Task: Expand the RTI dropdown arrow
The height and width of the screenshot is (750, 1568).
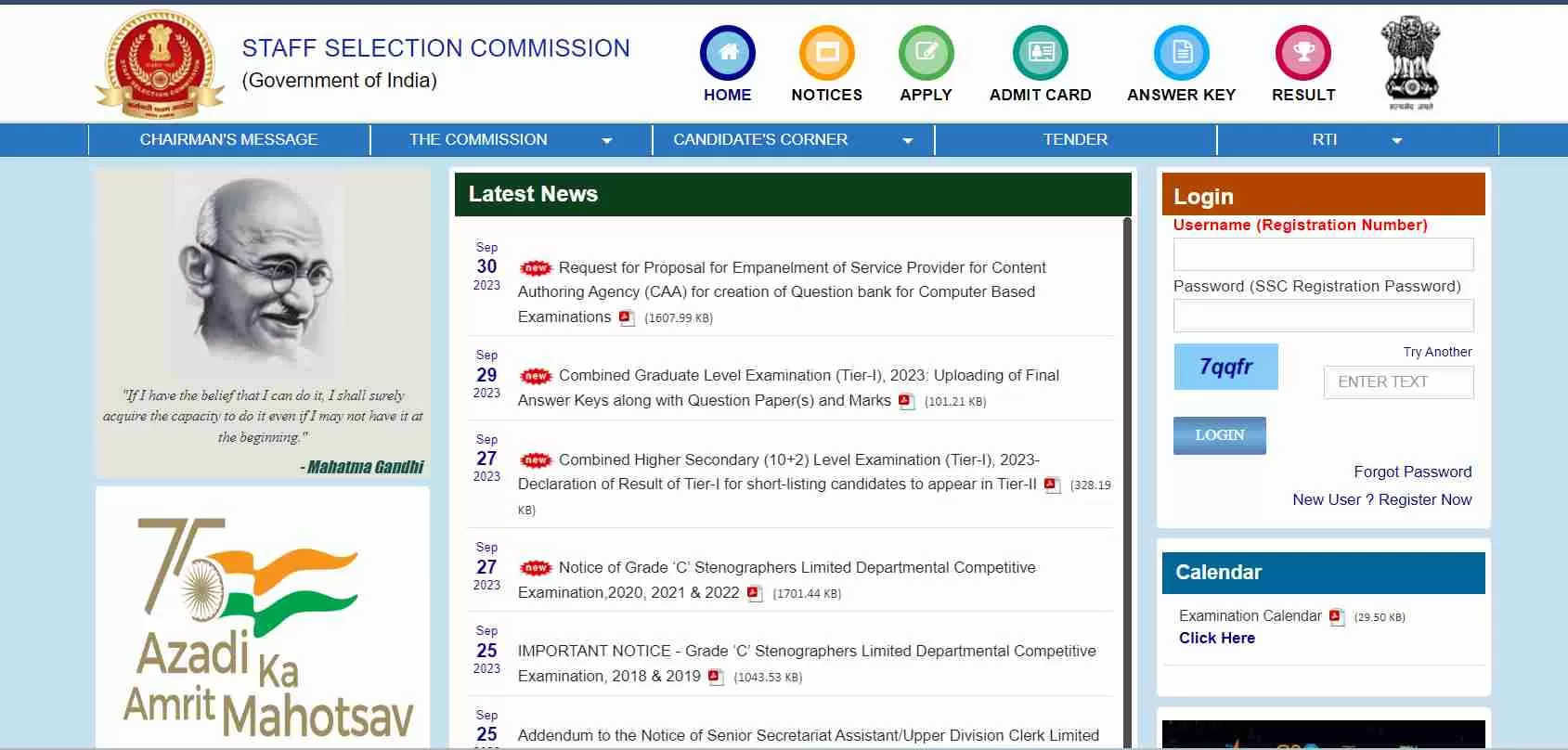Action: coord(1397,141)
